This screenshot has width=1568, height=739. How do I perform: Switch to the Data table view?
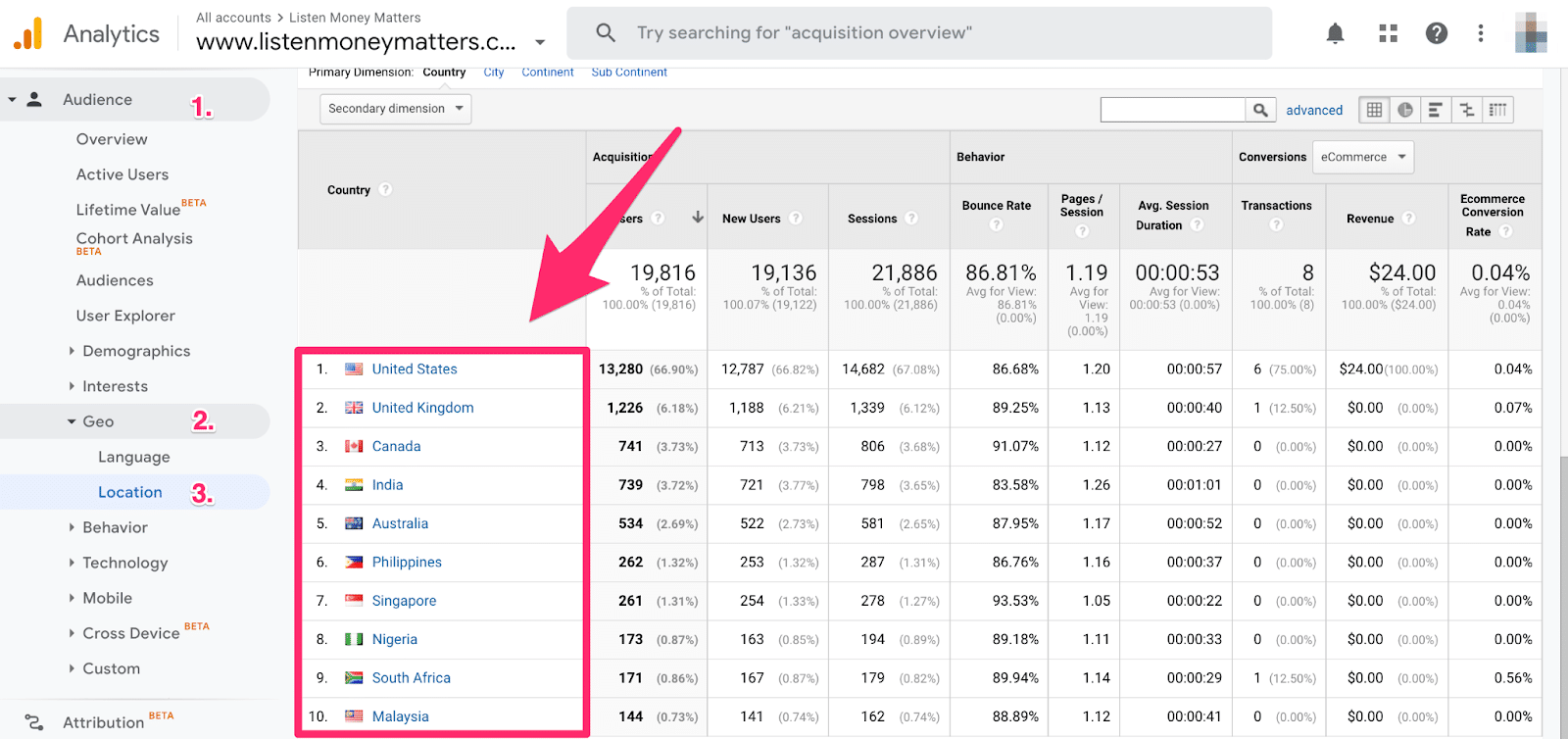(1374, 110)
